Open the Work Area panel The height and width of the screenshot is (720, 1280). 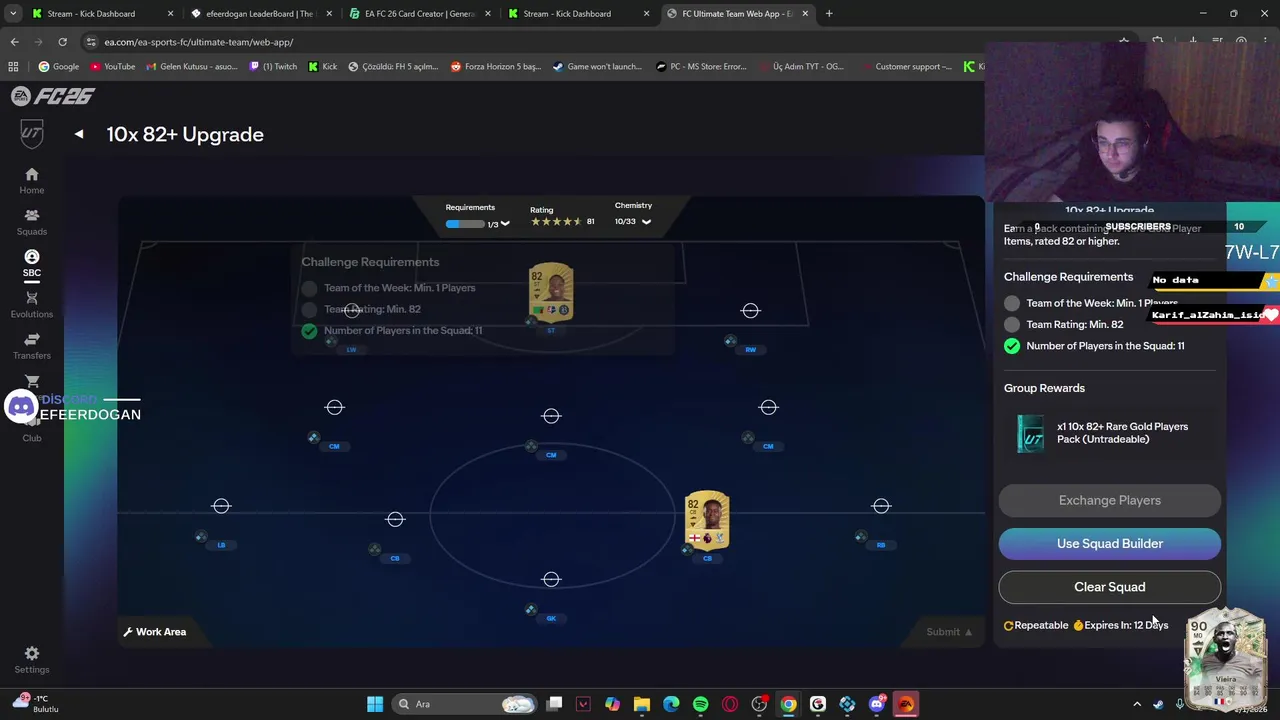[154, 632]
